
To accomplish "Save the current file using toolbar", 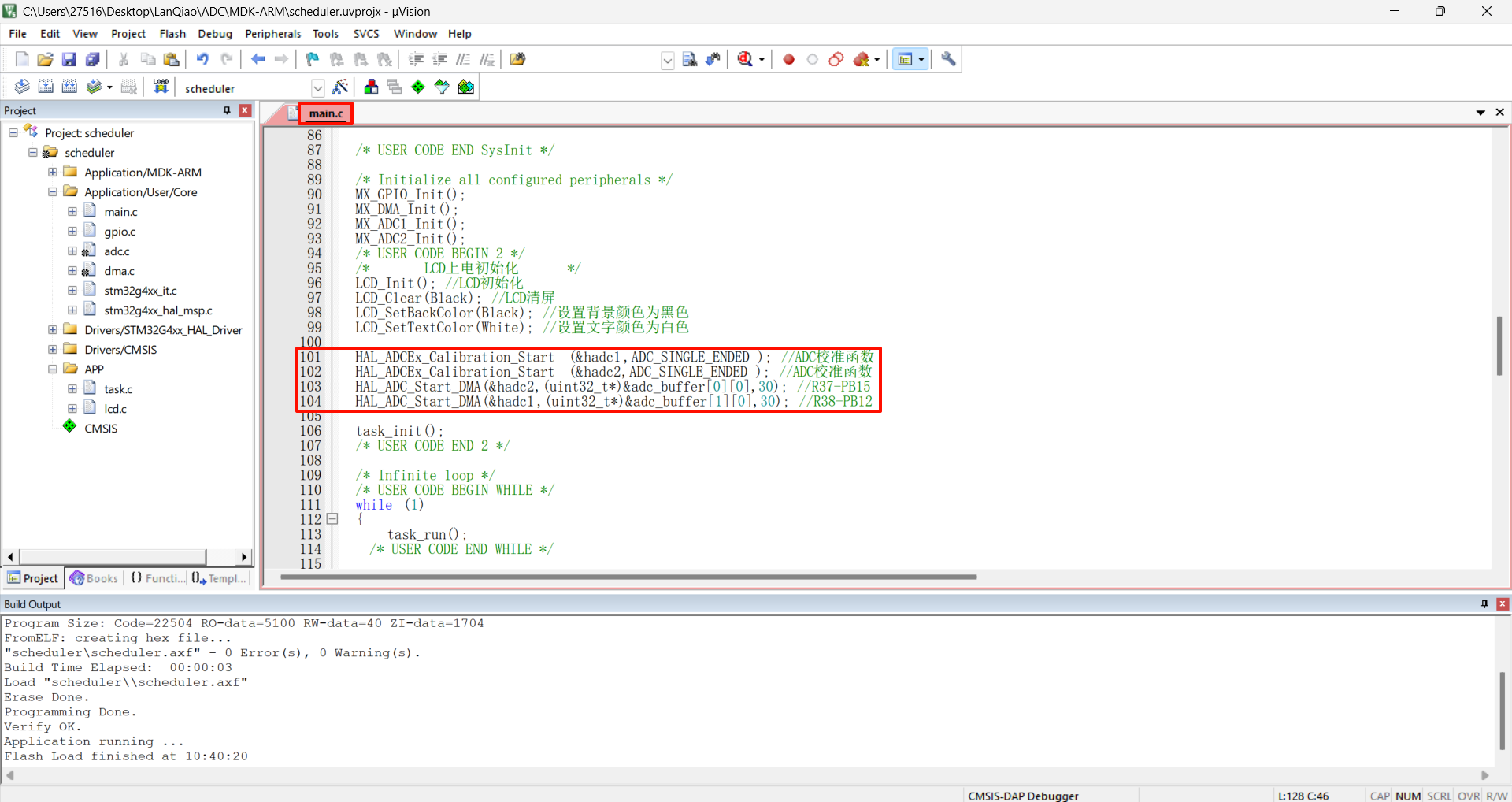I will (69, 59).
